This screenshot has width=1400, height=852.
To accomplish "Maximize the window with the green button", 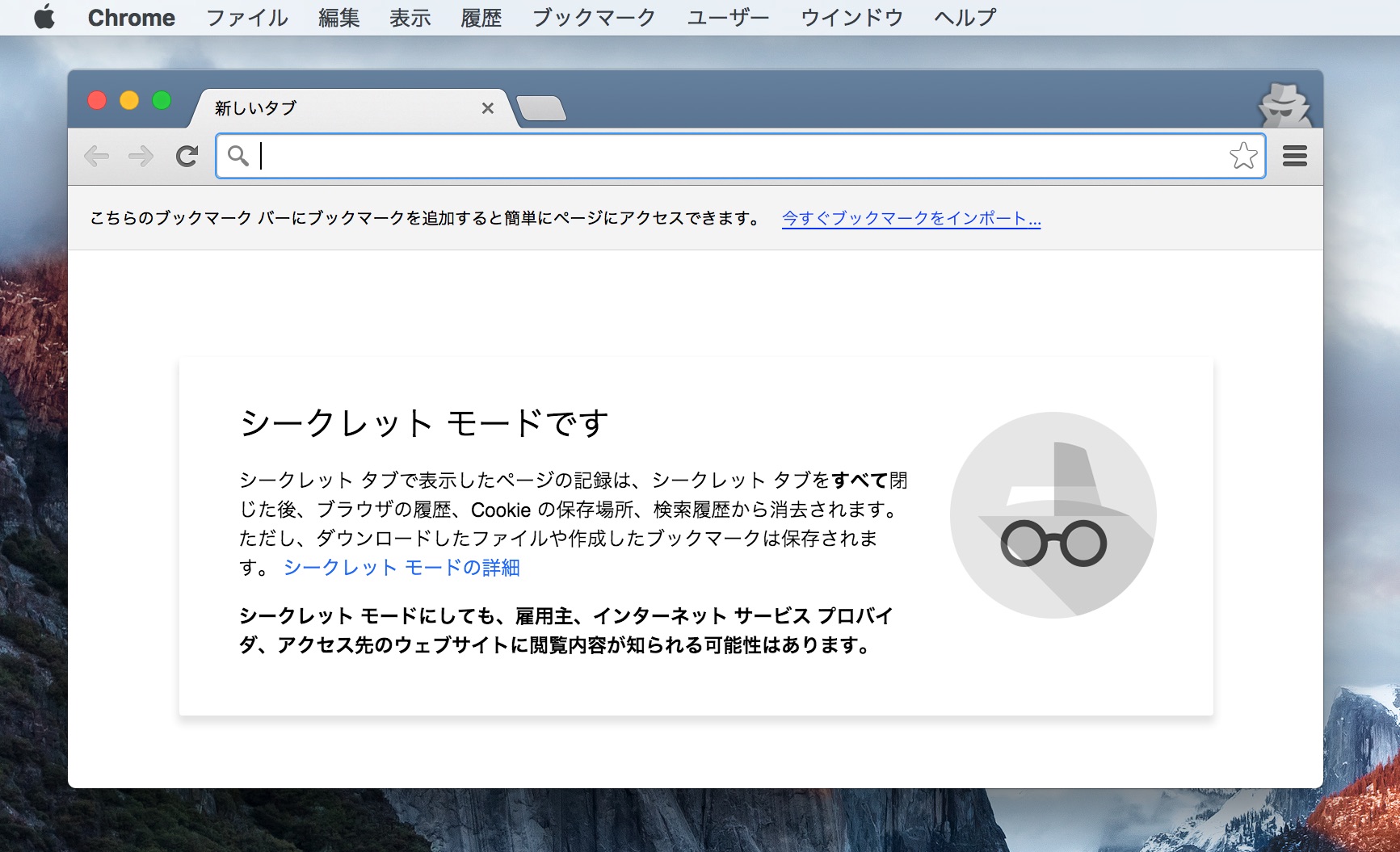I will pos(162,100).
